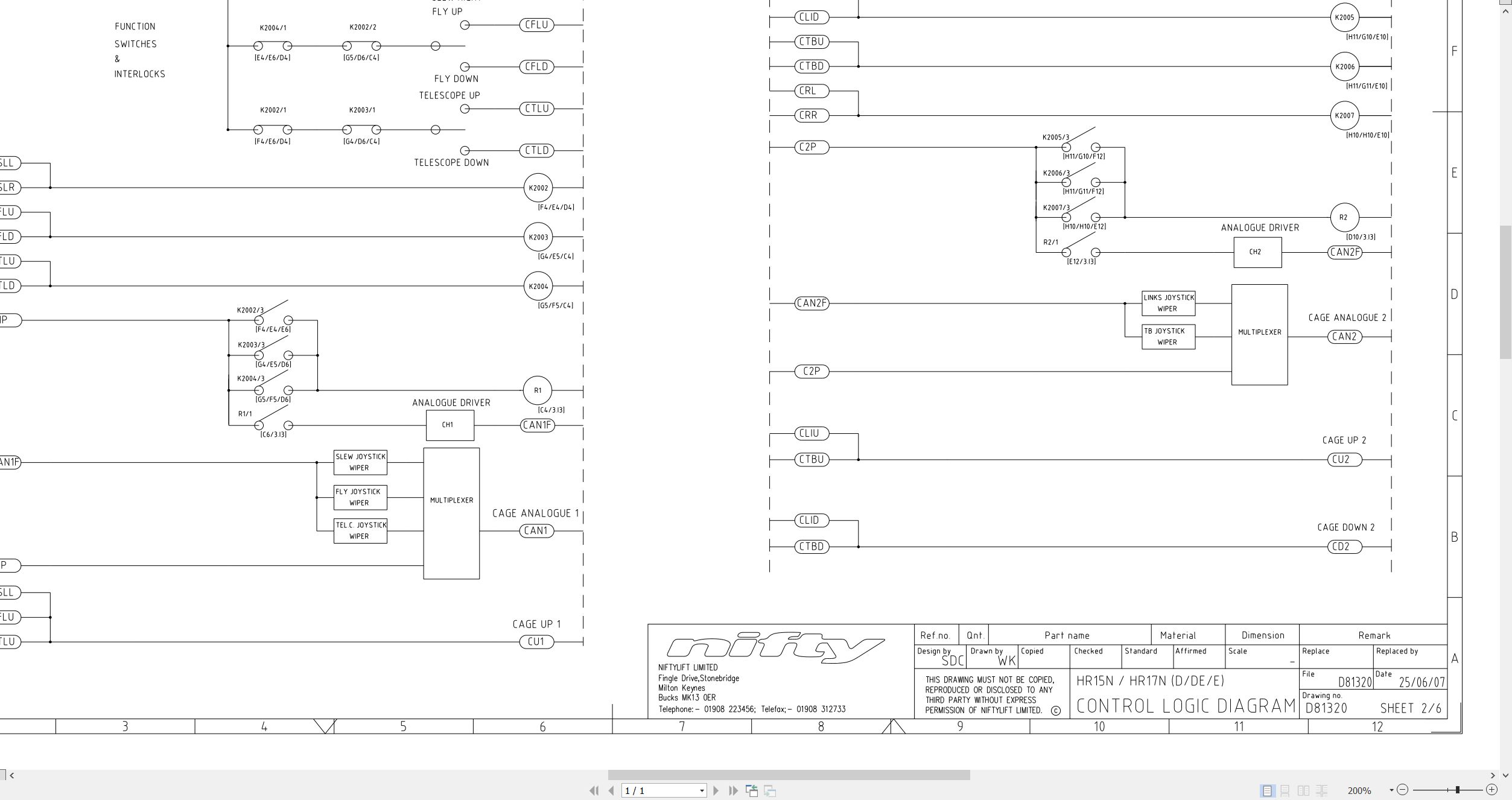
Task: Click the horizontal scrollbar right arrow
Action: click(x=1493, y=775)
